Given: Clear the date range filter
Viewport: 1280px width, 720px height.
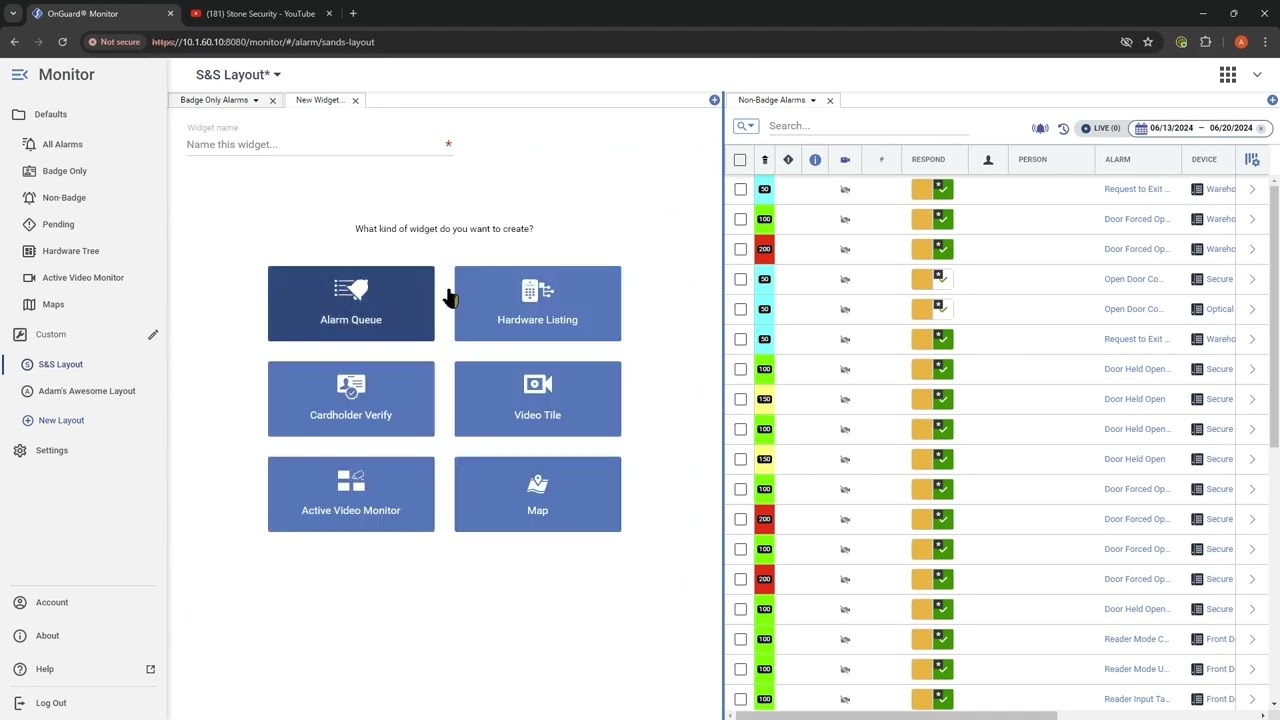Looking at the screenshot, I should pos(1261,128).
